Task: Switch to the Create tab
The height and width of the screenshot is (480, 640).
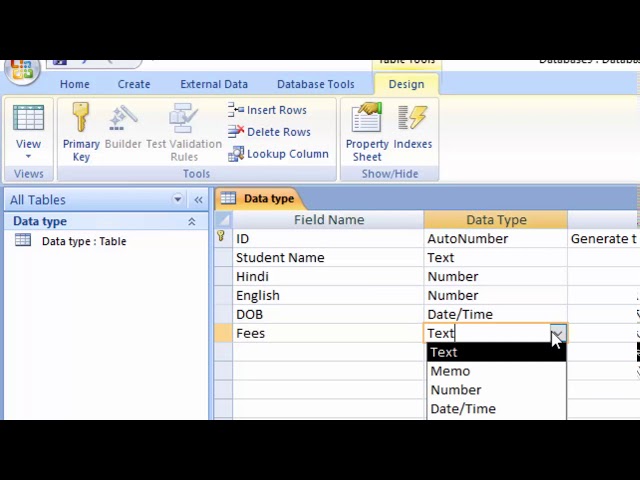Action: 134,84
